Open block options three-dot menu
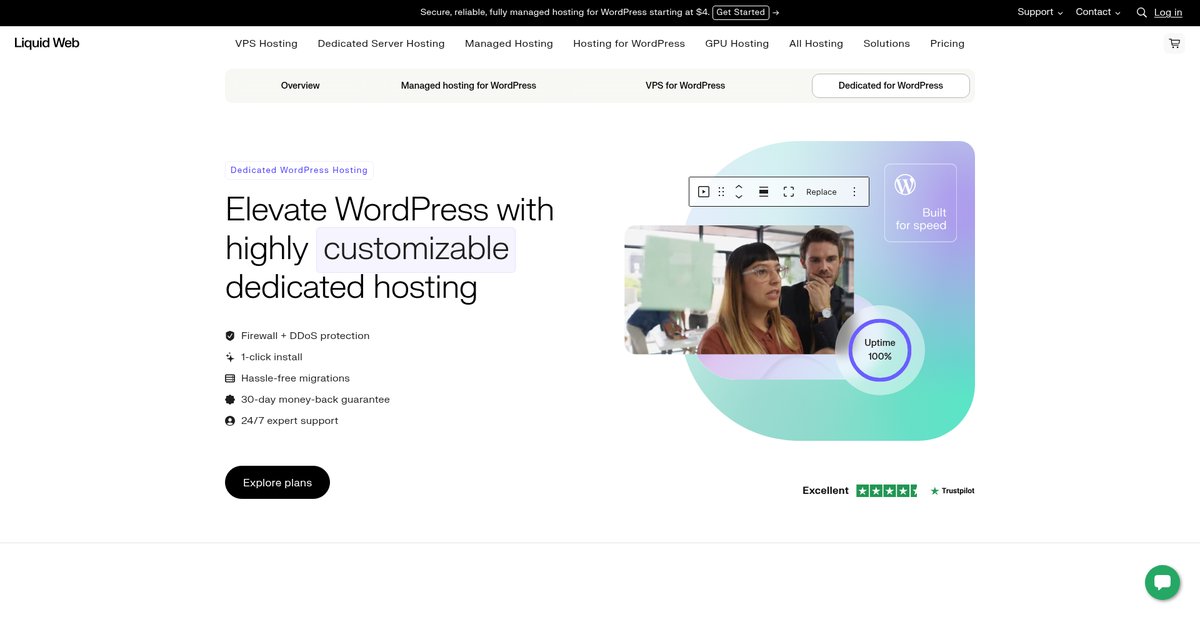This screenshot has width=1200, height=620. 854,192
